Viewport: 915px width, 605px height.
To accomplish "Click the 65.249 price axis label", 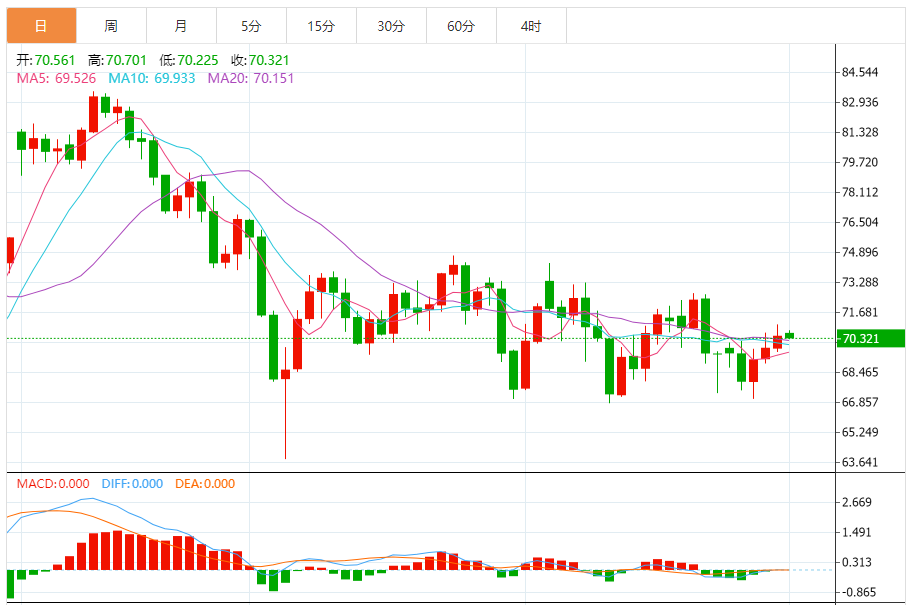I will tap(860, 432).
